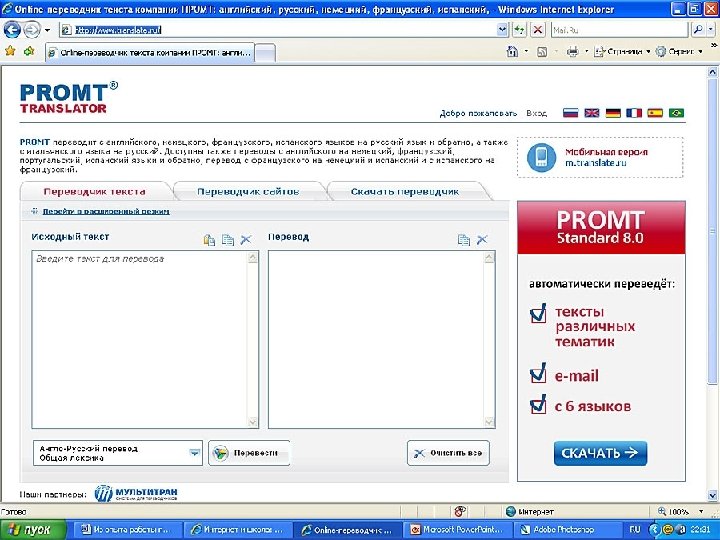720x540 pixels.
Task: Click the Очистить все button
Action: click(x=448, y=453)
